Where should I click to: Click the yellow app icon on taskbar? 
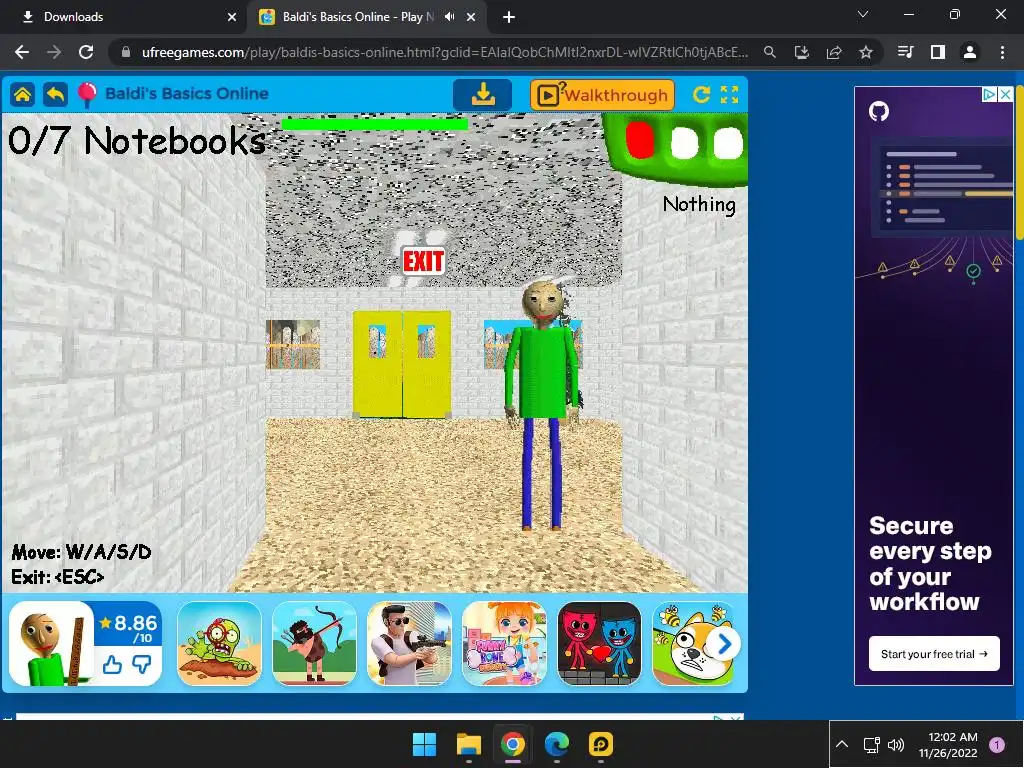(x=601, y=744)
